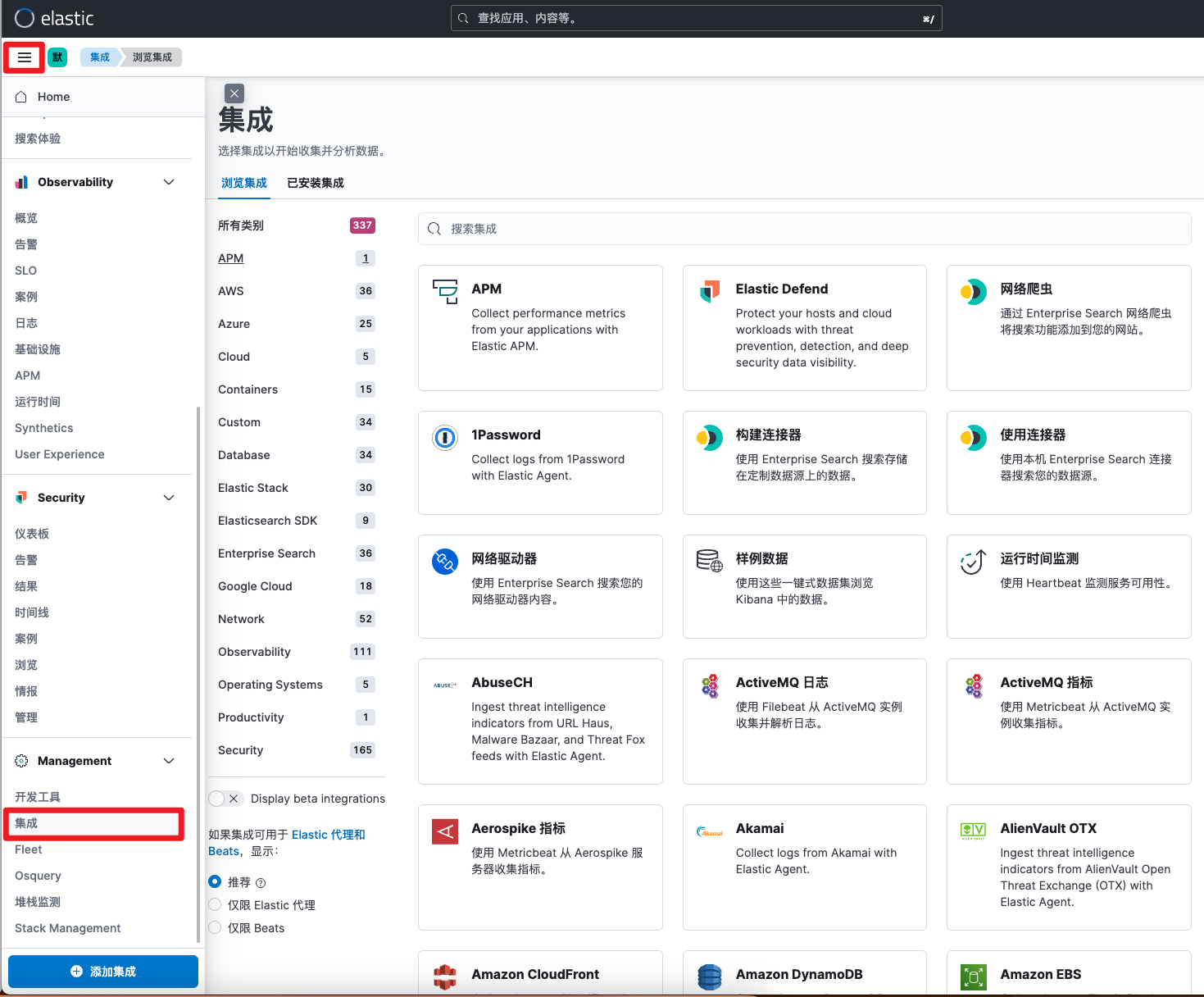Click the Security shield icon in sidebar
The width and height of the screenshot is (1204, 997).
pos(21,498)
